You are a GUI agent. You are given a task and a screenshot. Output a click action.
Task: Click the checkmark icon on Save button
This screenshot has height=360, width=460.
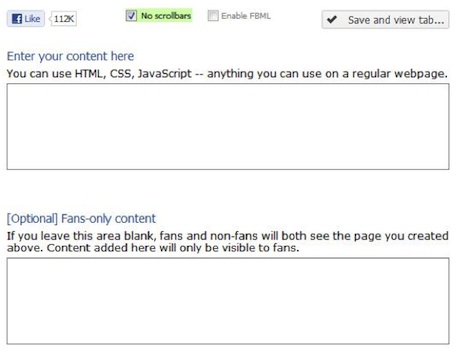(332, 20)
